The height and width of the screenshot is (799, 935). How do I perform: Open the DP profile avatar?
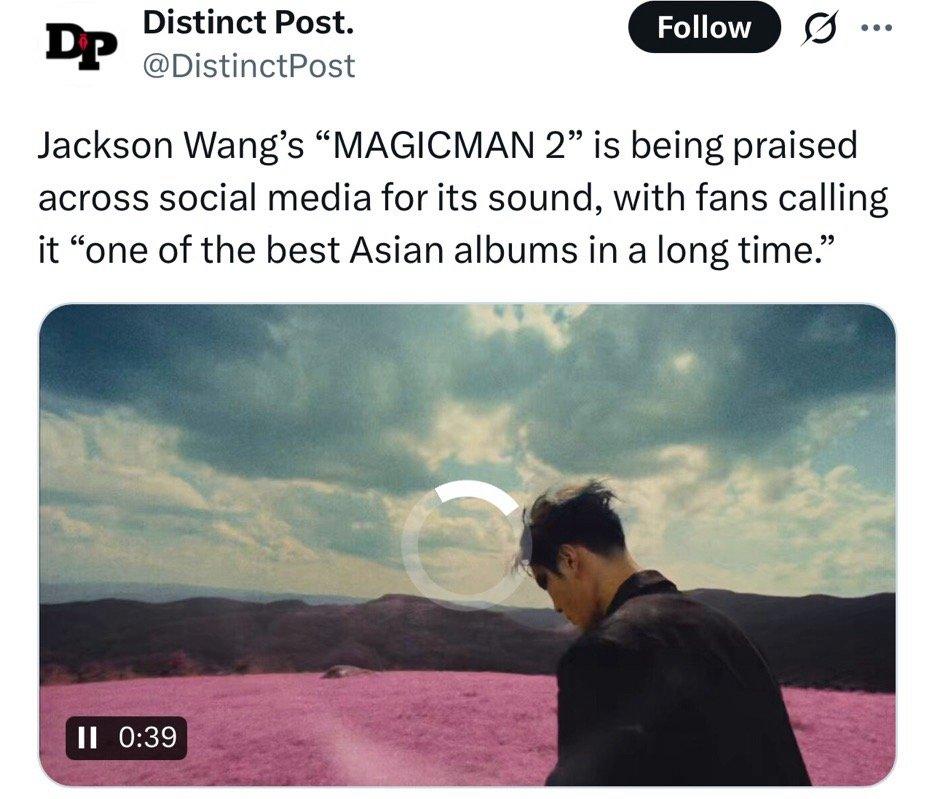point(82,47)
